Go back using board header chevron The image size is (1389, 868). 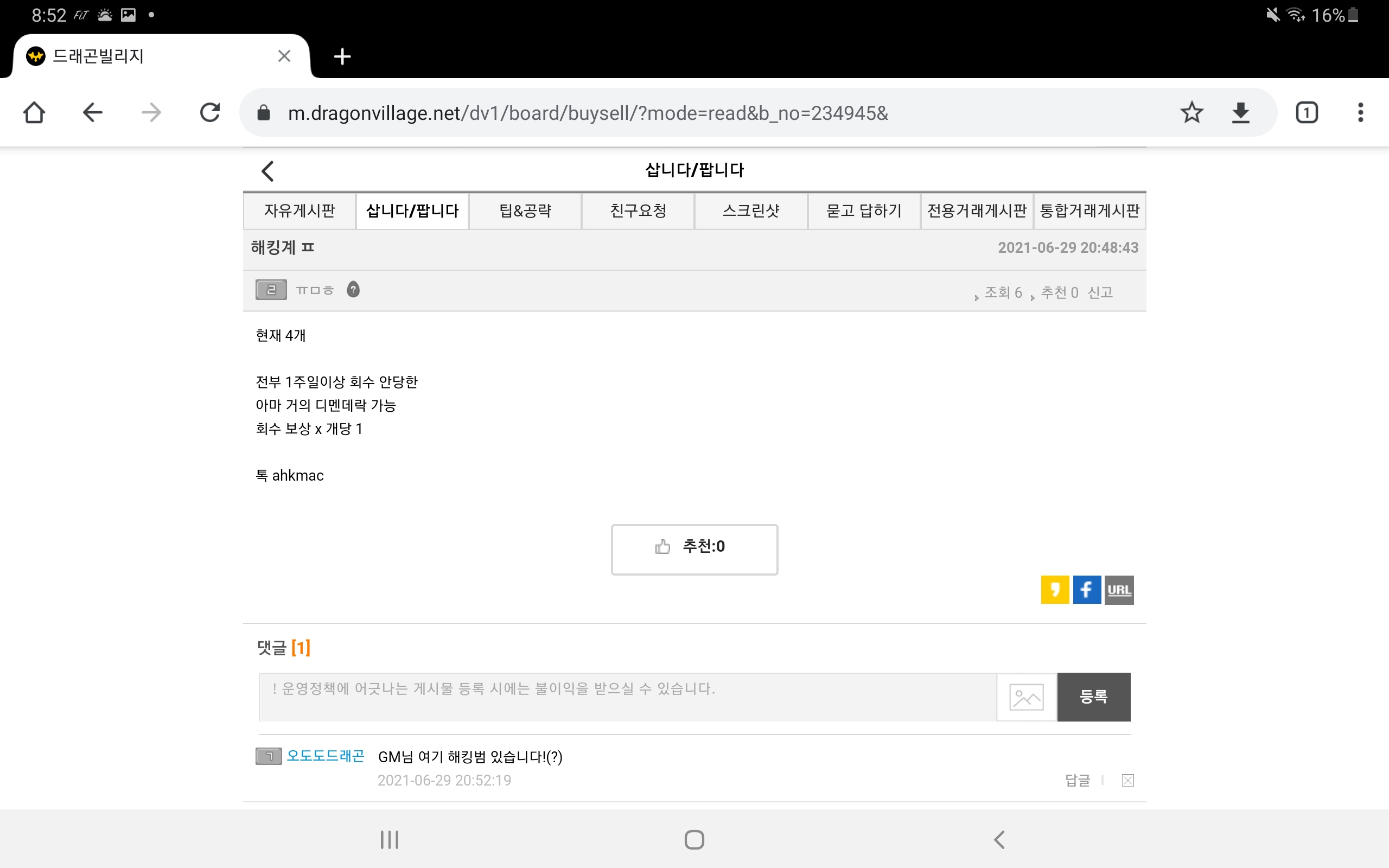pyautogui.click(x=267, y=170)
